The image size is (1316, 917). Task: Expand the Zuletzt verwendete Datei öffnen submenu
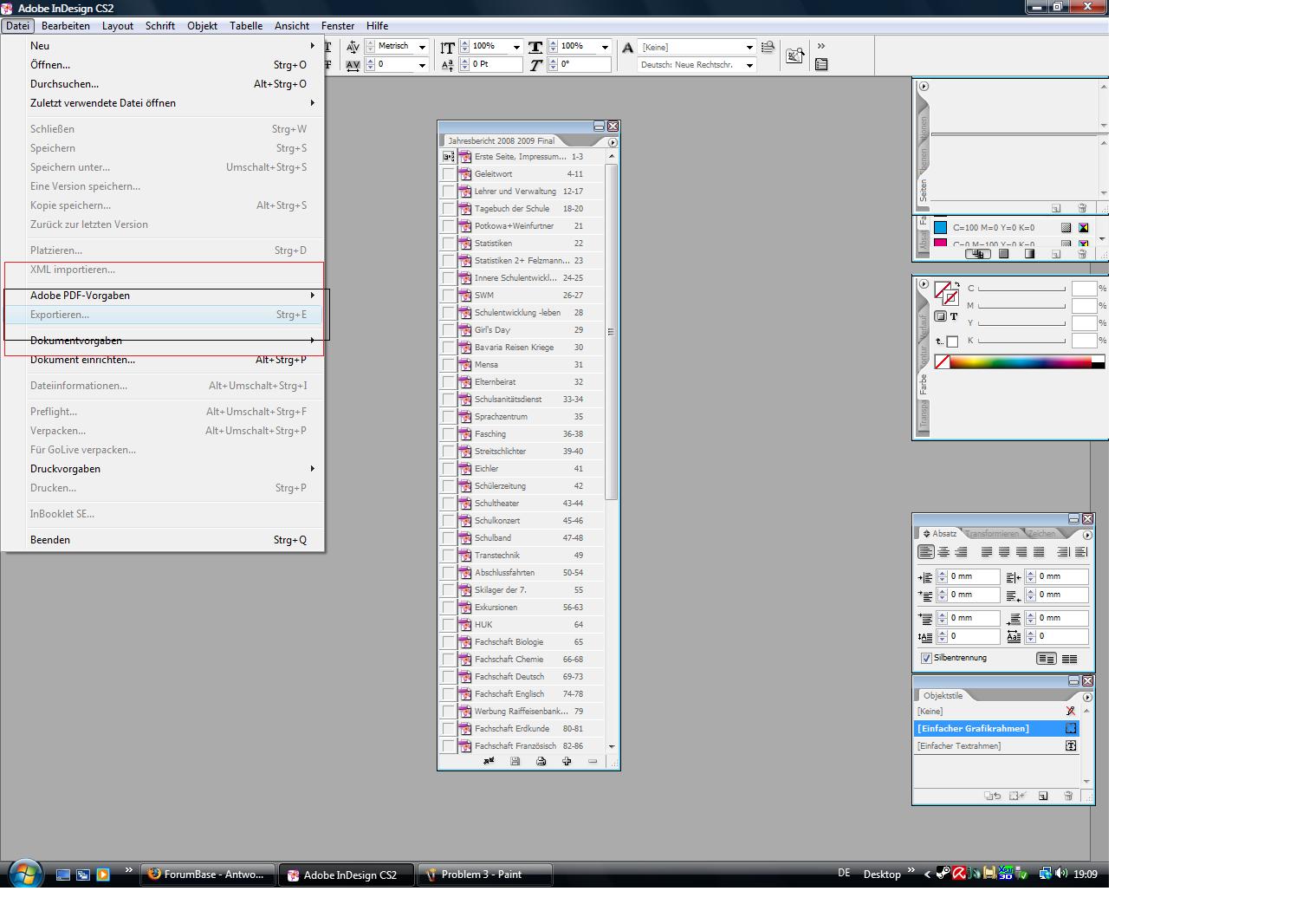coord(165,103)
